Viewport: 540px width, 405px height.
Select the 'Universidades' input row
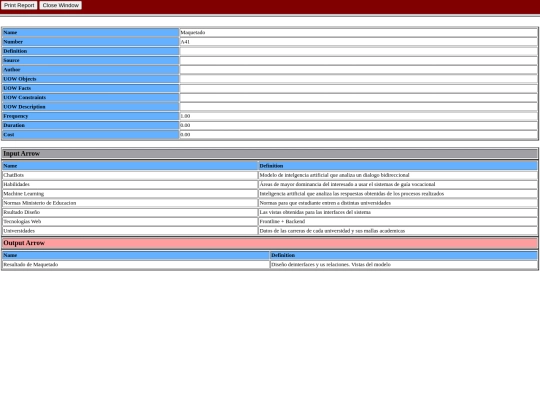pyautogui.click(x=270, y=231)
